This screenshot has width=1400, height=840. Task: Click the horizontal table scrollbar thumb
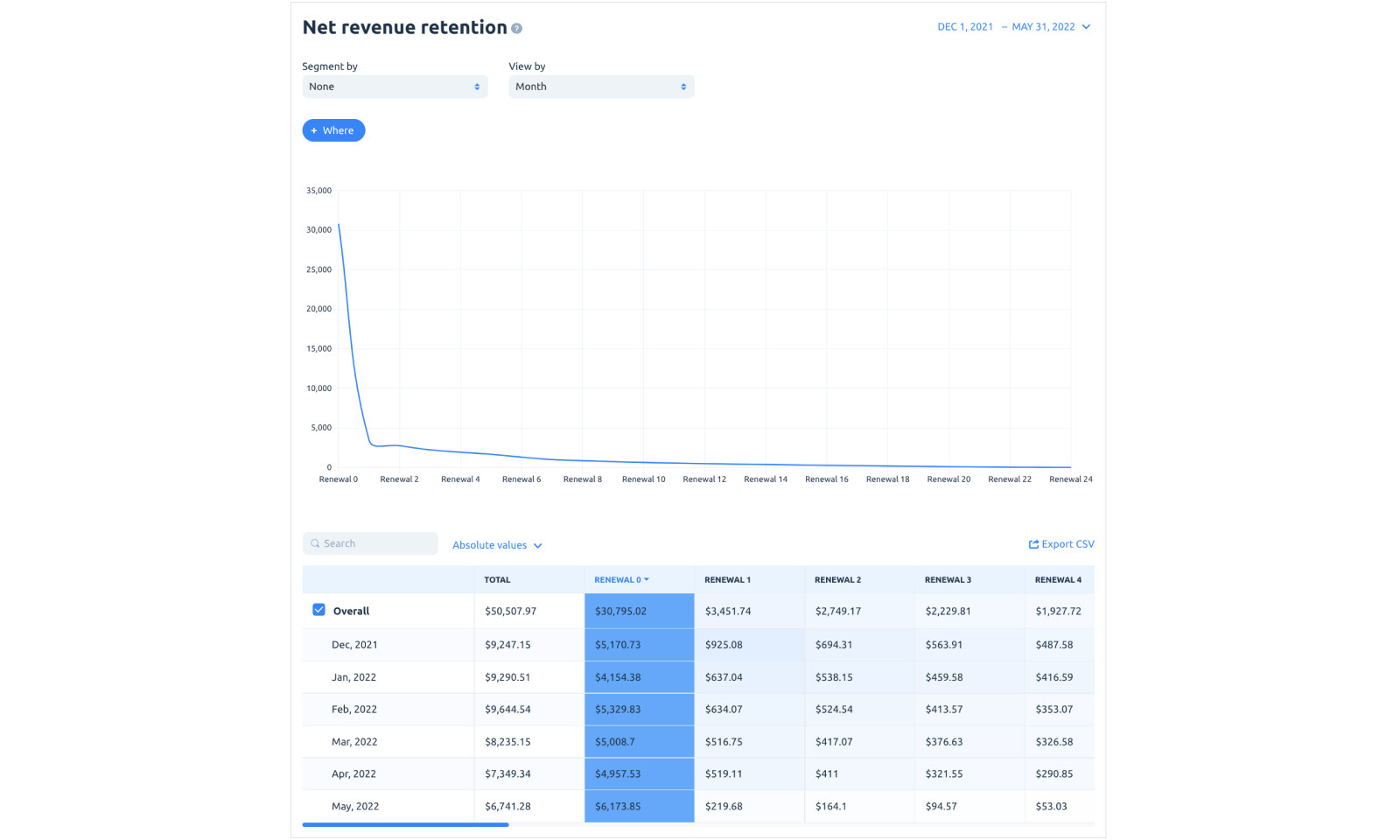tap(405, 824)
